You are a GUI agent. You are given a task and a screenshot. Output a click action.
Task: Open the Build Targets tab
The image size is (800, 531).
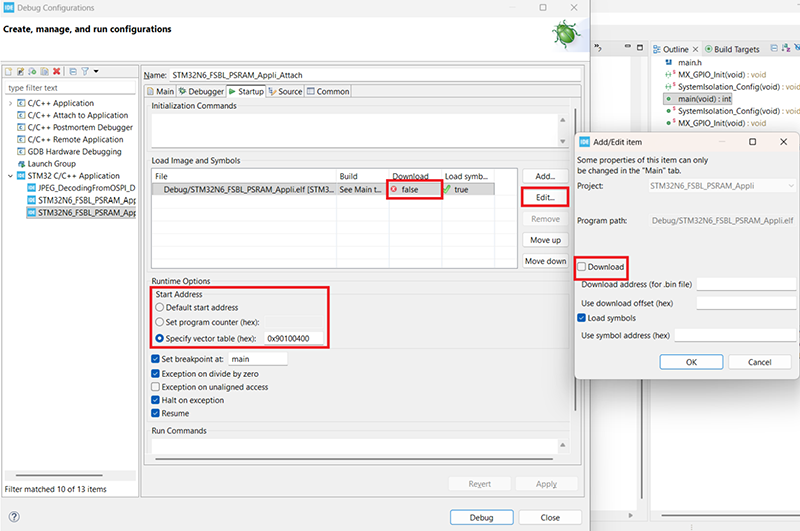[734, 49]
